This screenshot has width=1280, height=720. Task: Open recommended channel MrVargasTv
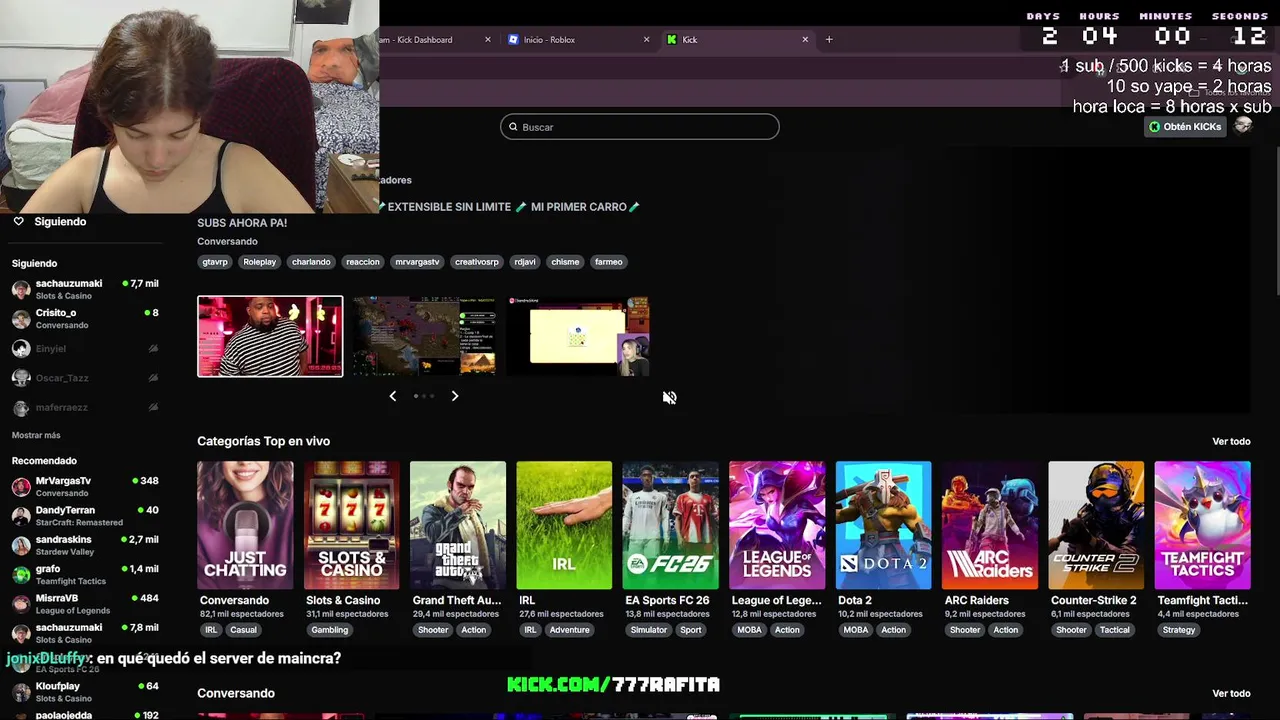coord(85,486)
